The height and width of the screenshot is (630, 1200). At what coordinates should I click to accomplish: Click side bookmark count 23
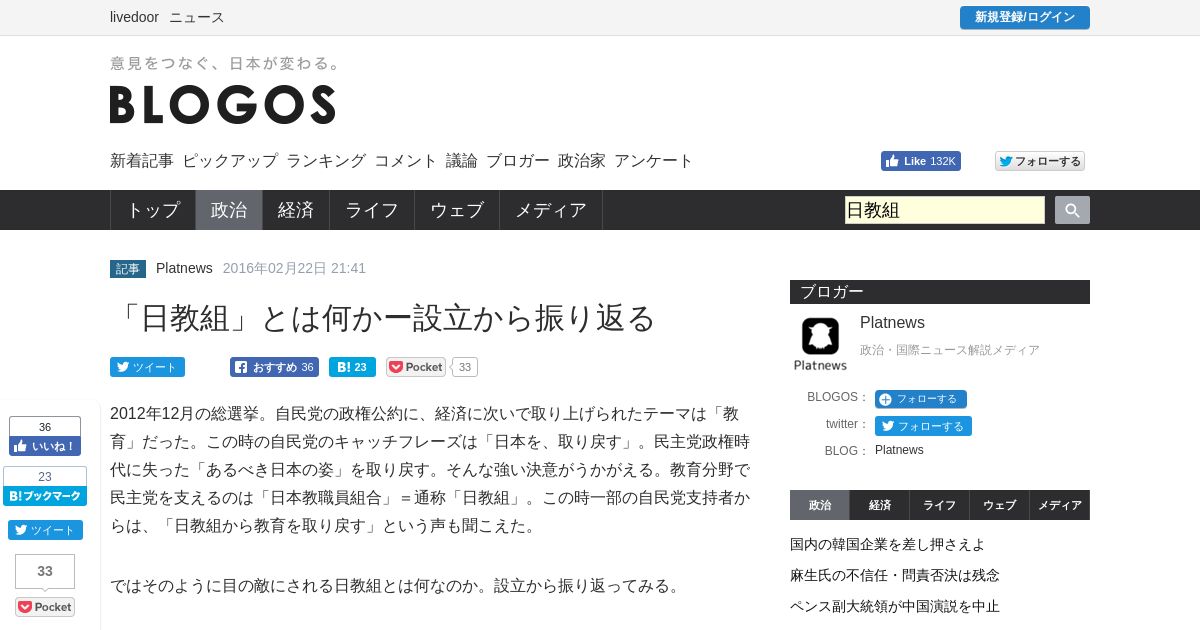tap(45, 477)
